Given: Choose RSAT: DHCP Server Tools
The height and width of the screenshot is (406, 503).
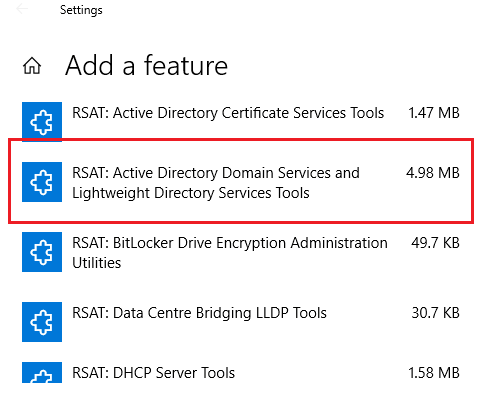Looking at the screenshot, I should coord(153,373).
